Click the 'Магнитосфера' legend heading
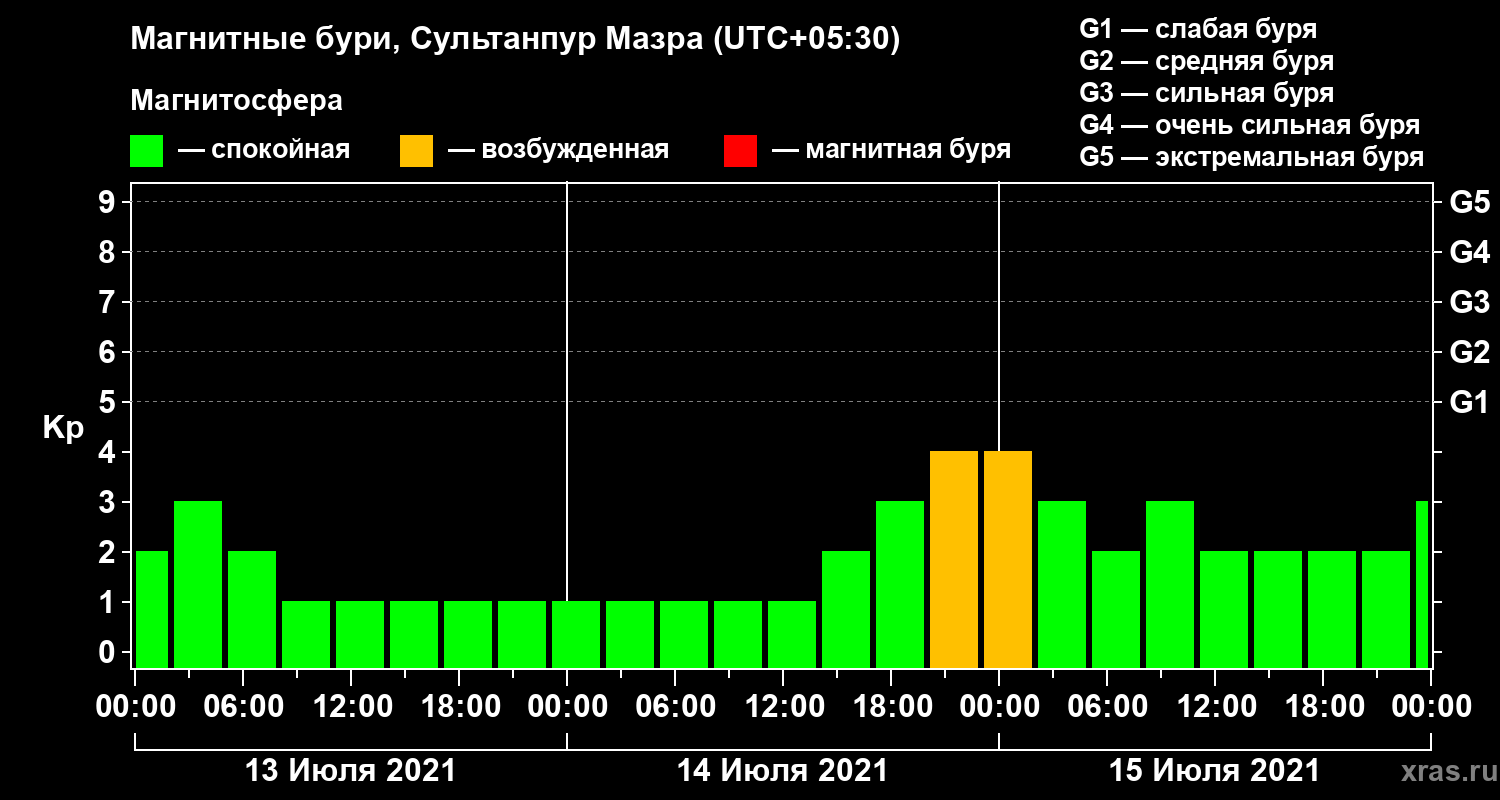The image size is (1500, 800). pos(236,101)
